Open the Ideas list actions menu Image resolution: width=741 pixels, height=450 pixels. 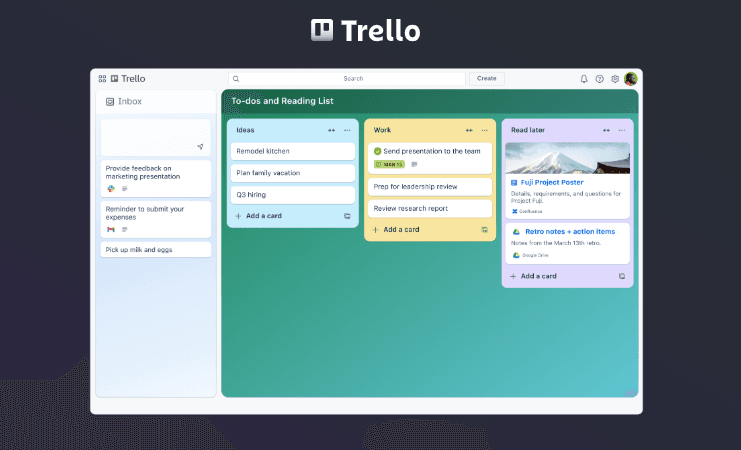[x=347, y=130]
